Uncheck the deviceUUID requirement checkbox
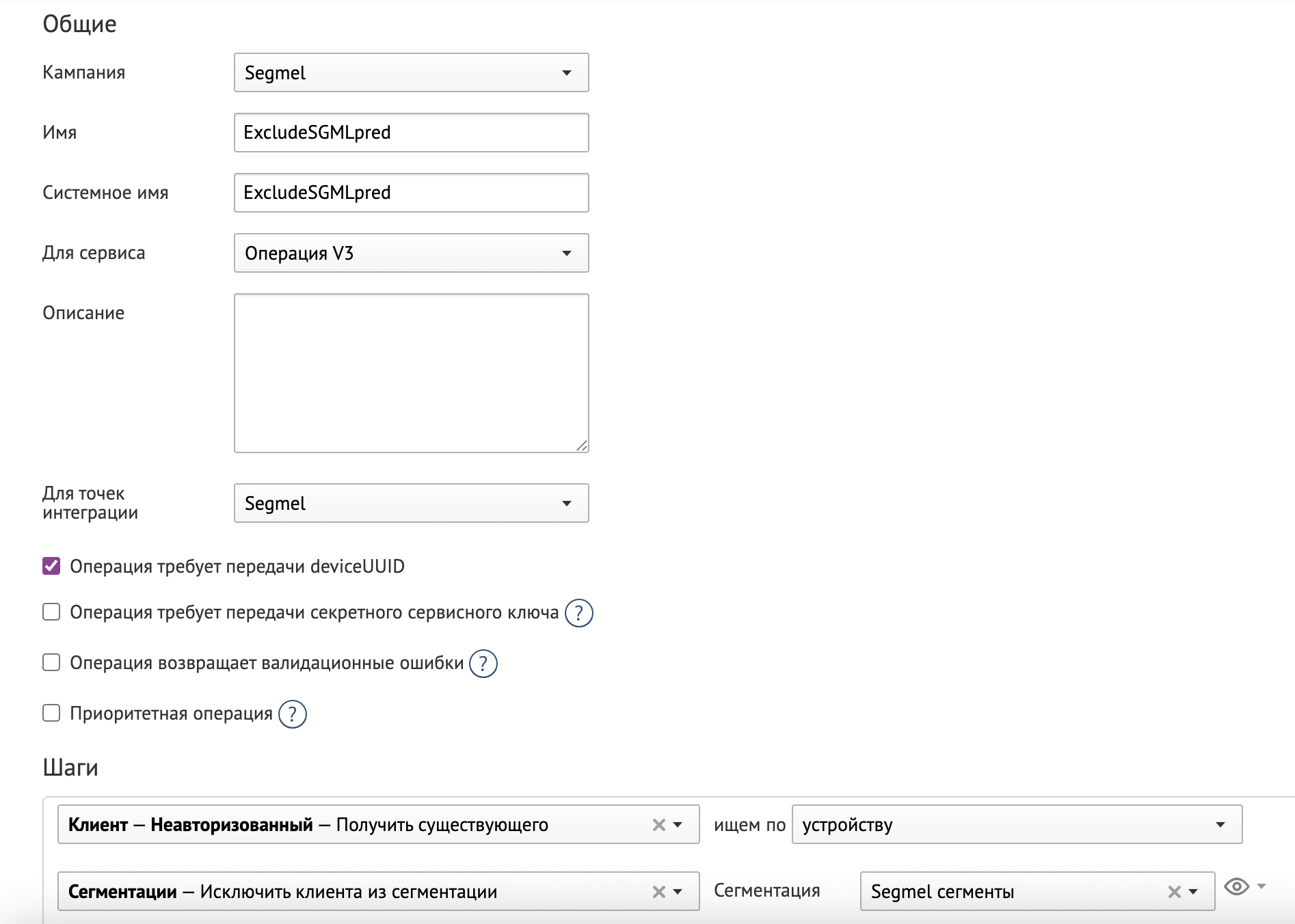This screenshot has height=924, width=1295. [51, 566]
